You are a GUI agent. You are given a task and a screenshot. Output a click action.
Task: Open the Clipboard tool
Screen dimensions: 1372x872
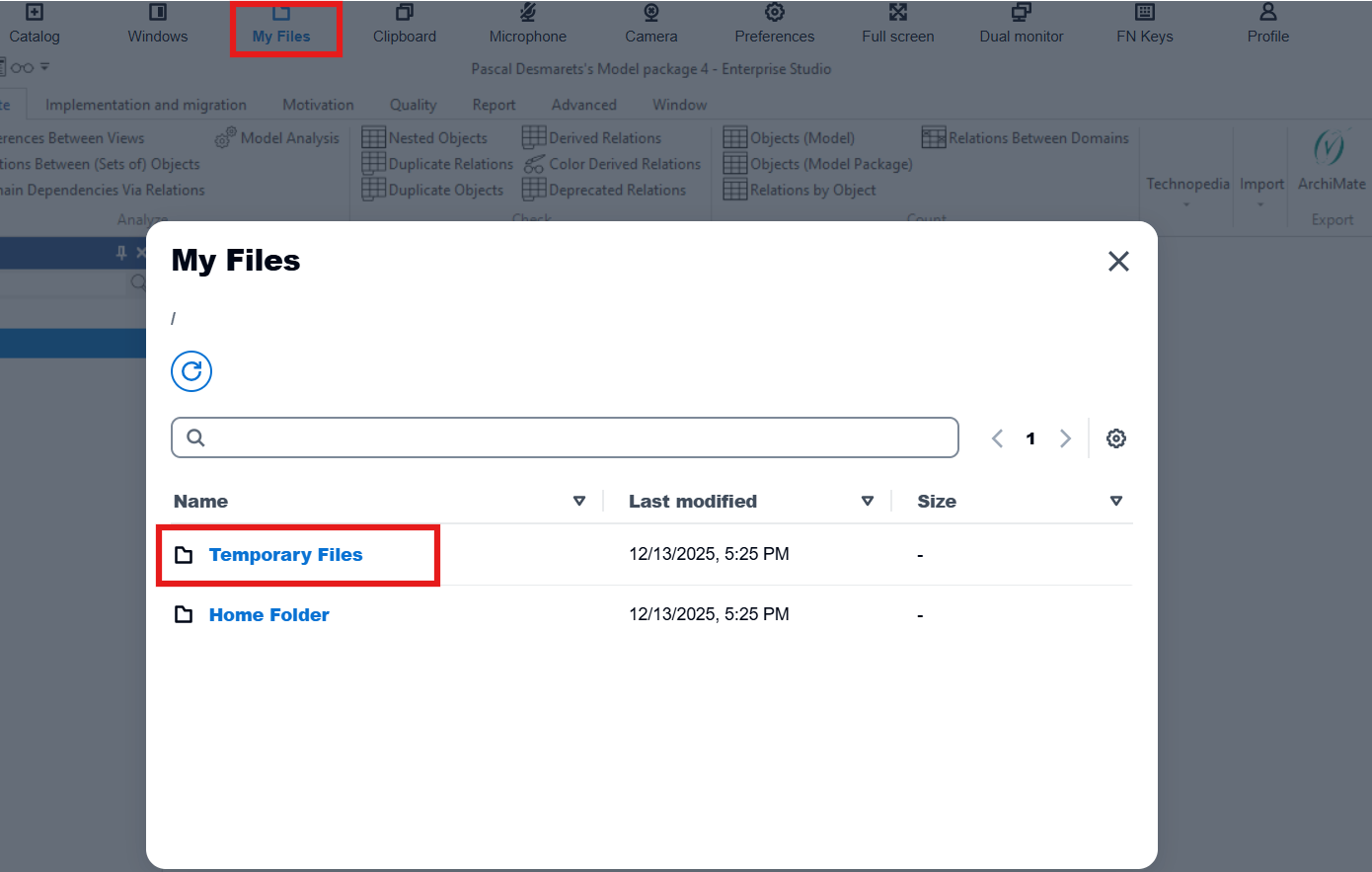[x=404, y=25]
